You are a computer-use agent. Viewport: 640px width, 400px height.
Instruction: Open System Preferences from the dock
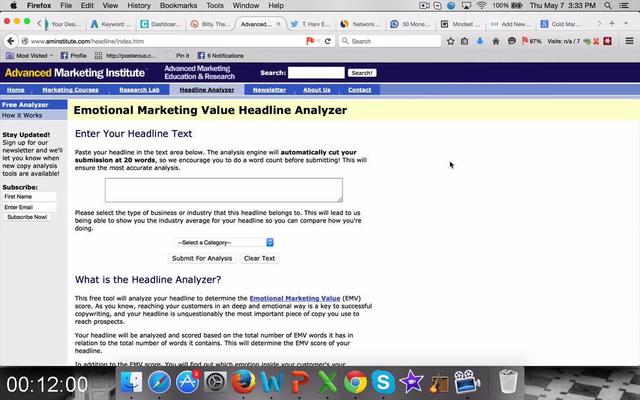(x=216, y=382)
